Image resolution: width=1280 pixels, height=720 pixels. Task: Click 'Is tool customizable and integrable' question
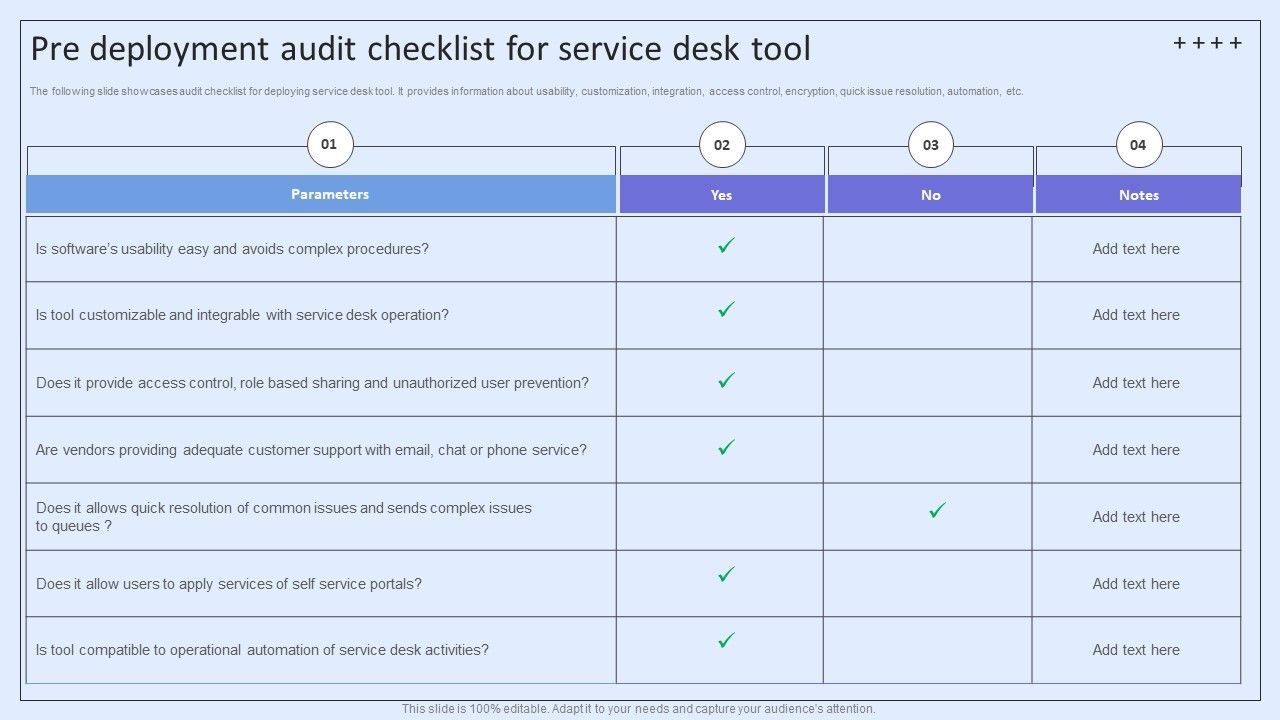[242, 315]
